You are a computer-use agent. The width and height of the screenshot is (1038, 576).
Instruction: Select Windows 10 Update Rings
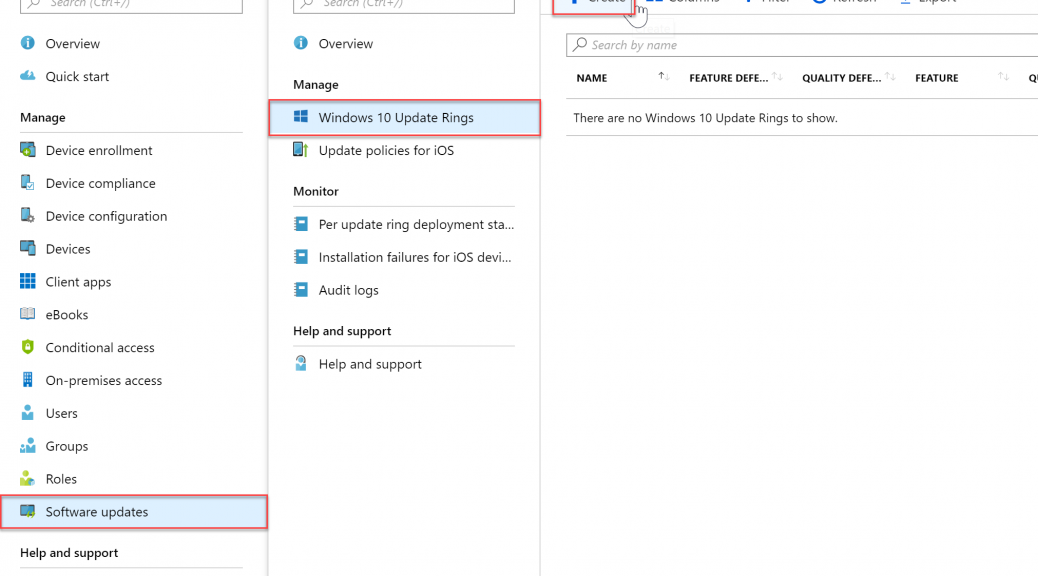404,118
